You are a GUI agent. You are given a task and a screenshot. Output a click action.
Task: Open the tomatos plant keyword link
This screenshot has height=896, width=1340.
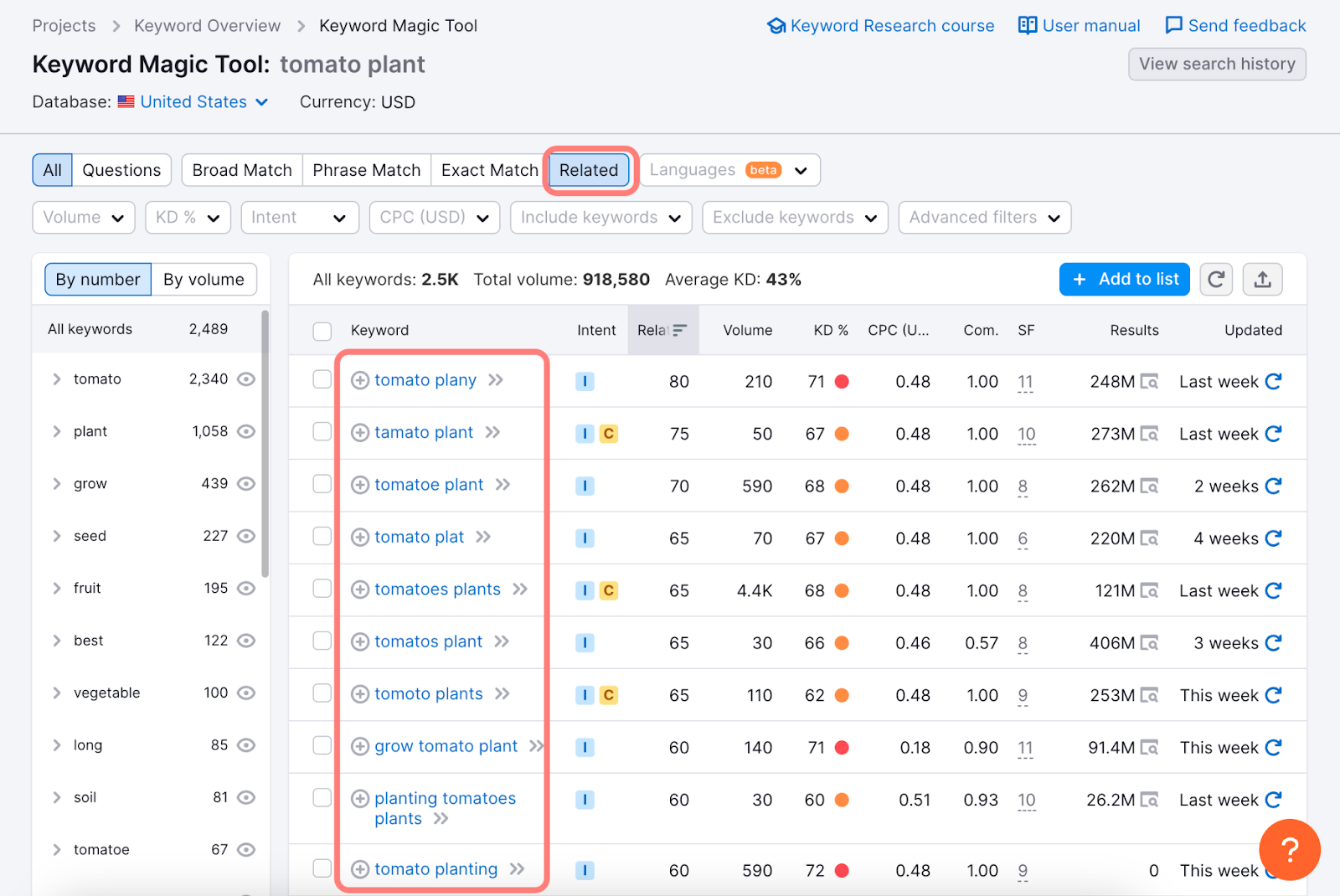point(428,641)
